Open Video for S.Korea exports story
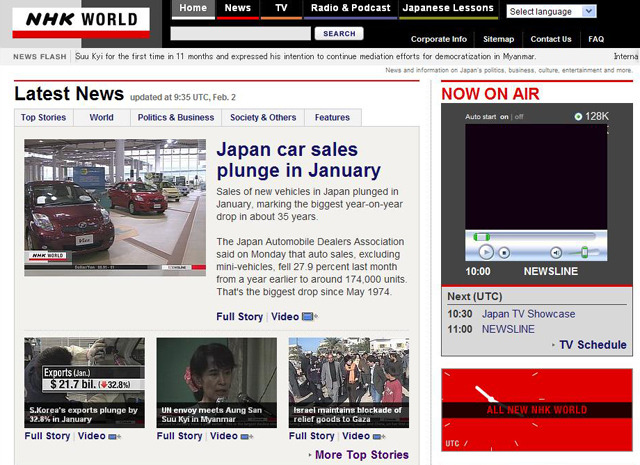640x465 pixels. click(91, 436)
